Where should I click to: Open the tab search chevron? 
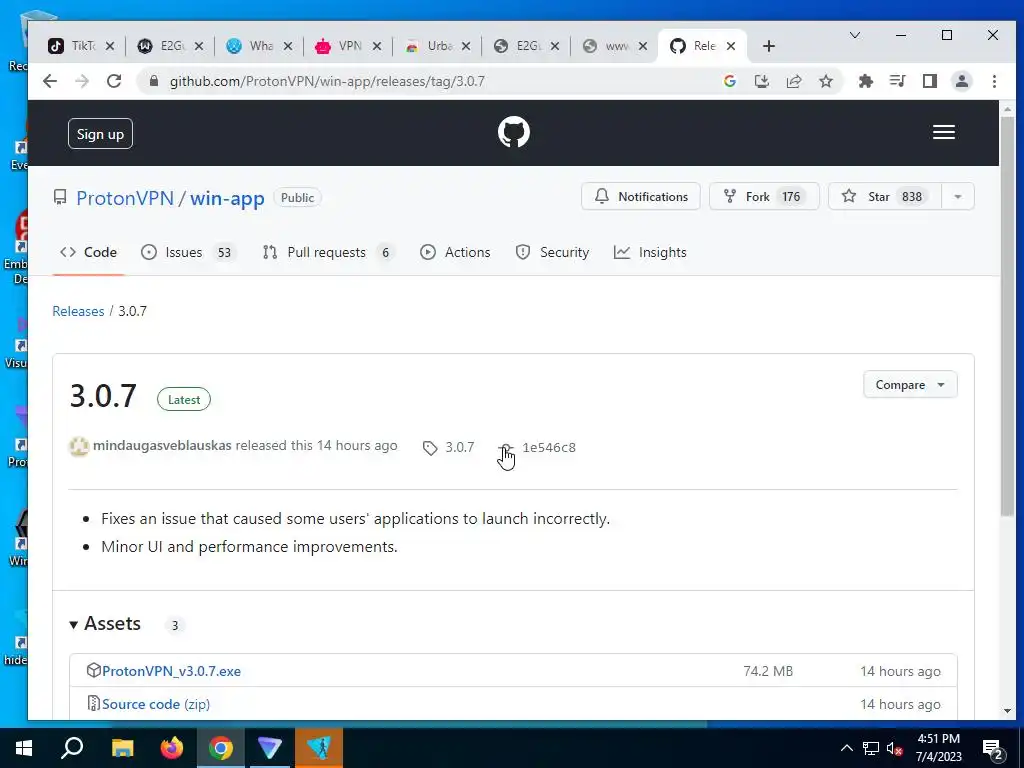click(855, 35)
